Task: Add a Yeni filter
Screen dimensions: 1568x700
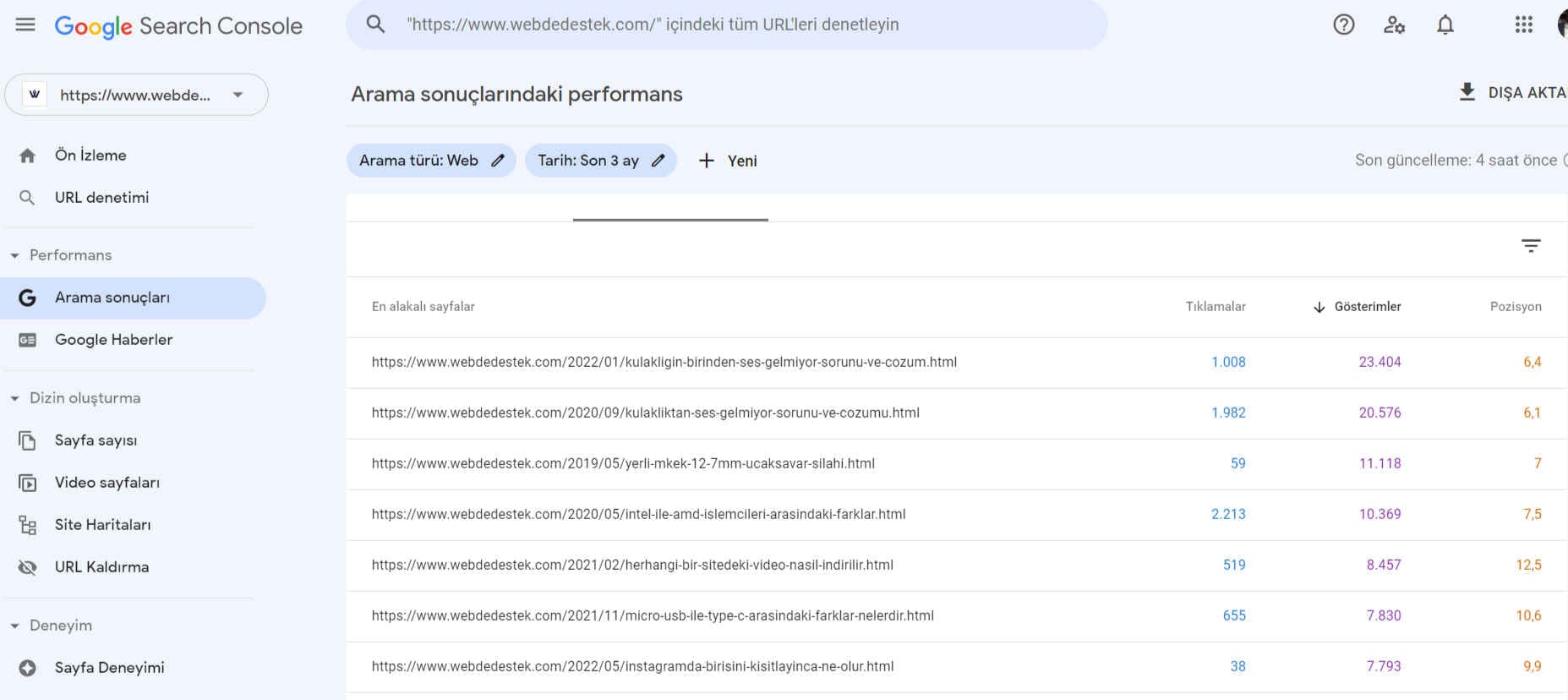Action: (728, 161)
